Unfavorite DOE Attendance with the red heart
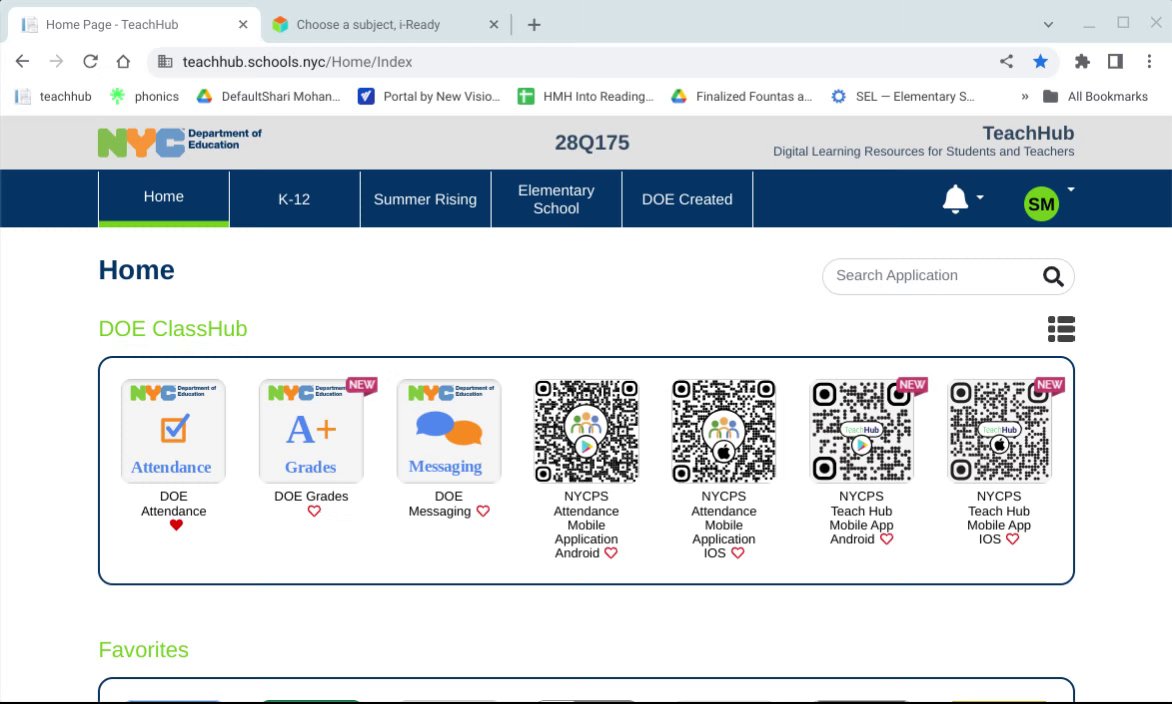This screenshot has height=704, width=1172. [176, 525]
